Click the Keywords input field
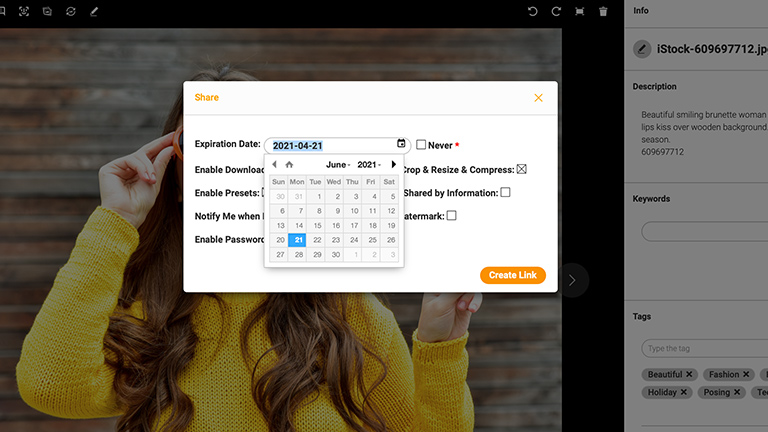The height and width of the screenshot is (432, 768). point(705,231)
